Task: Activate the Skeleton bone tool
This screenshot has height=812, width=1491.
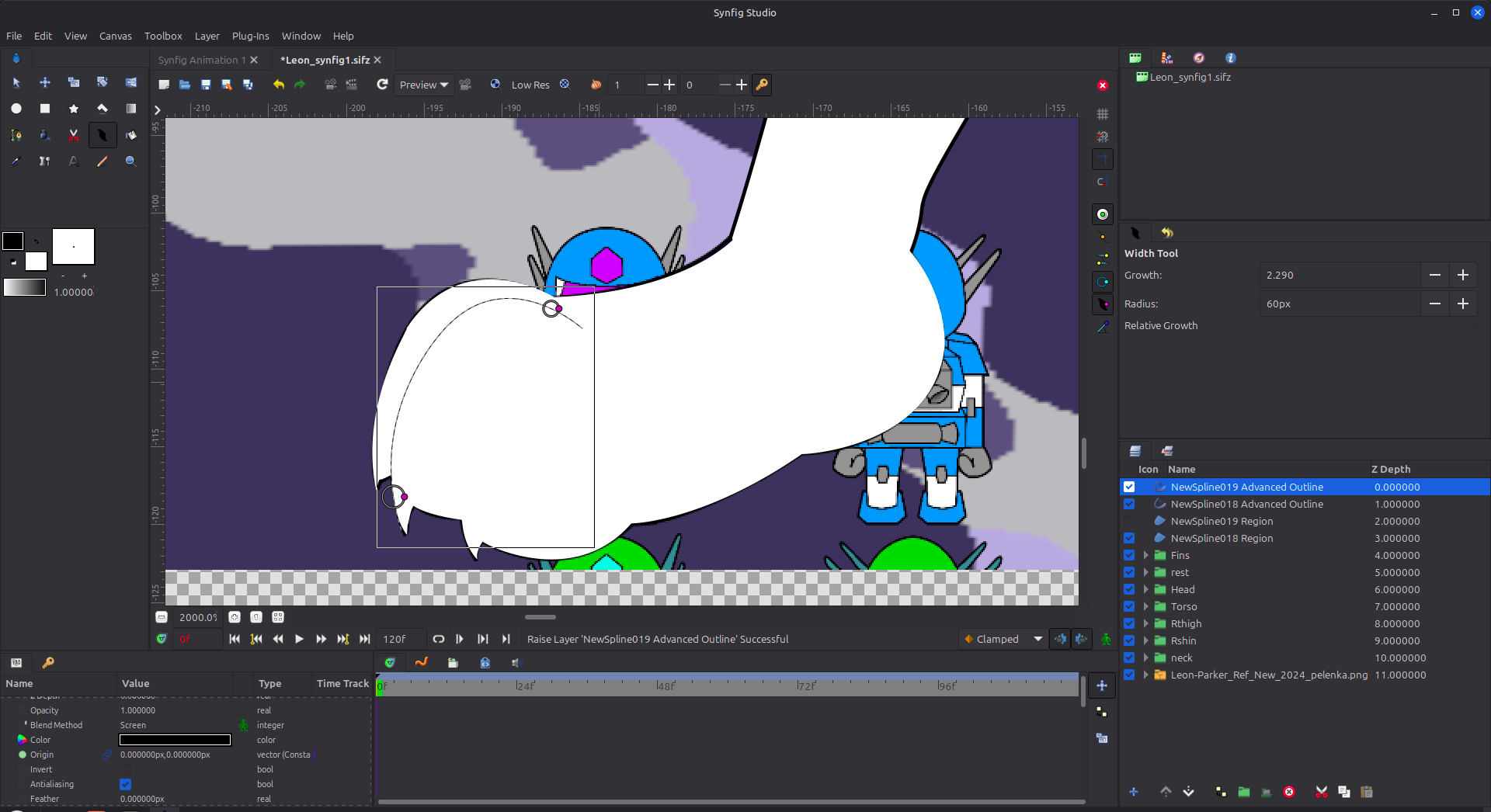Action: [45, 161]
